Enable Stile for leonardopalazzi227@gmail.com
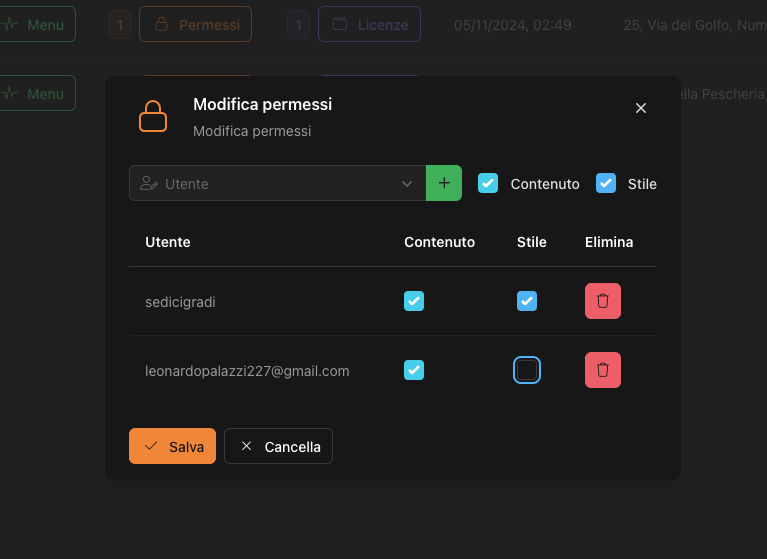 coord(527,370)
